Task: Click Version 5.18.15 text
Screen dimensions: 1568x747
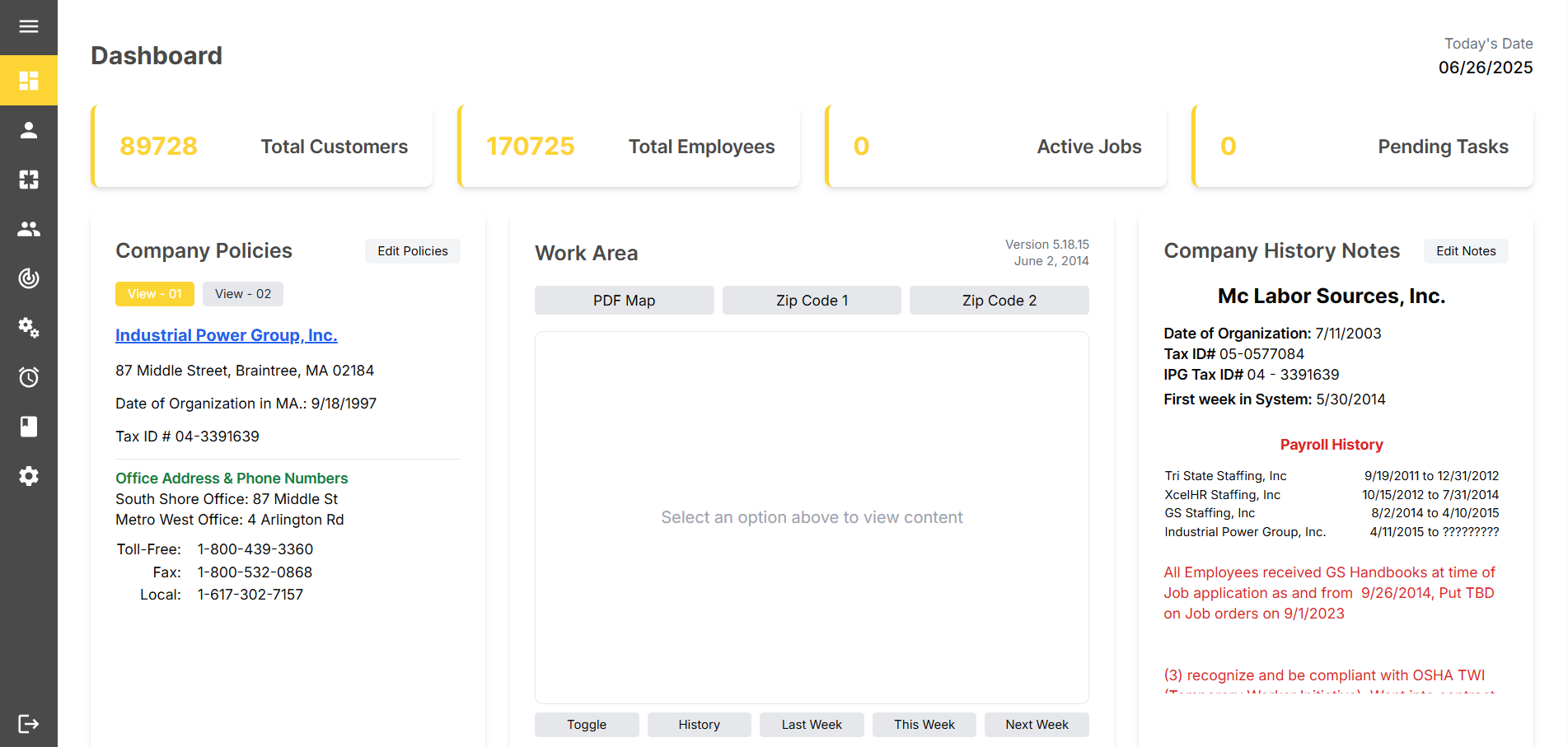Action: (x=1047, y=245)
